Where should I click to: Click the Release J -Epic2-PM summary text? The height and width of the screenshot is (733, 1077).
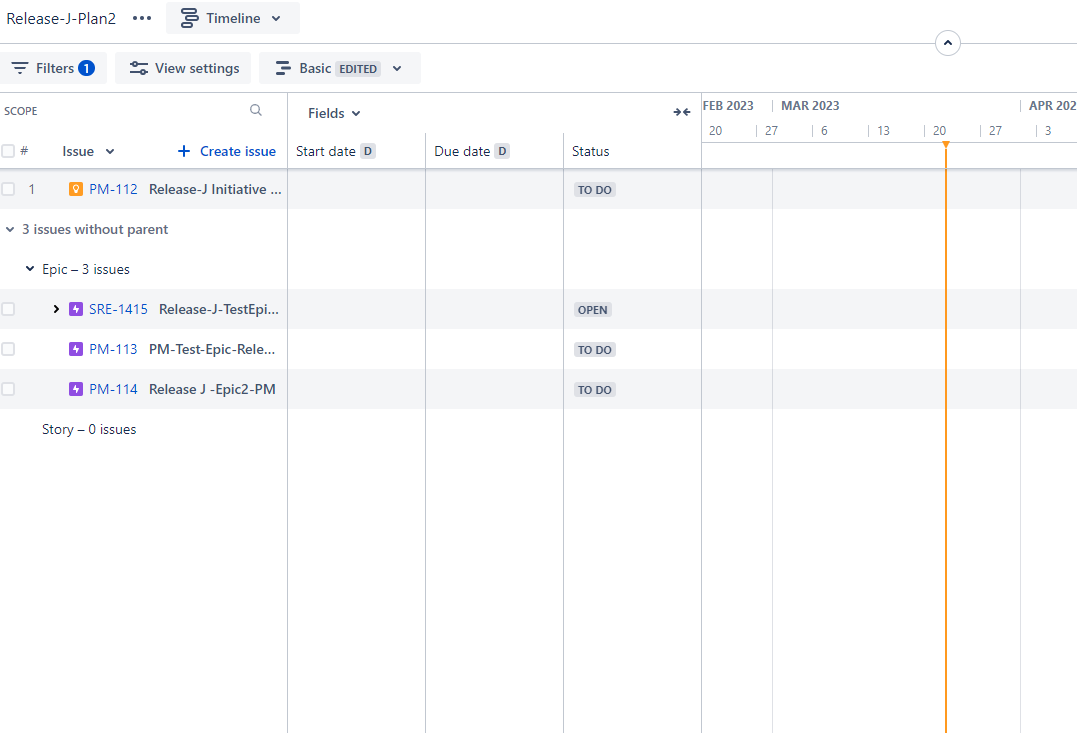pyautogui.click(x=212, y=389)
